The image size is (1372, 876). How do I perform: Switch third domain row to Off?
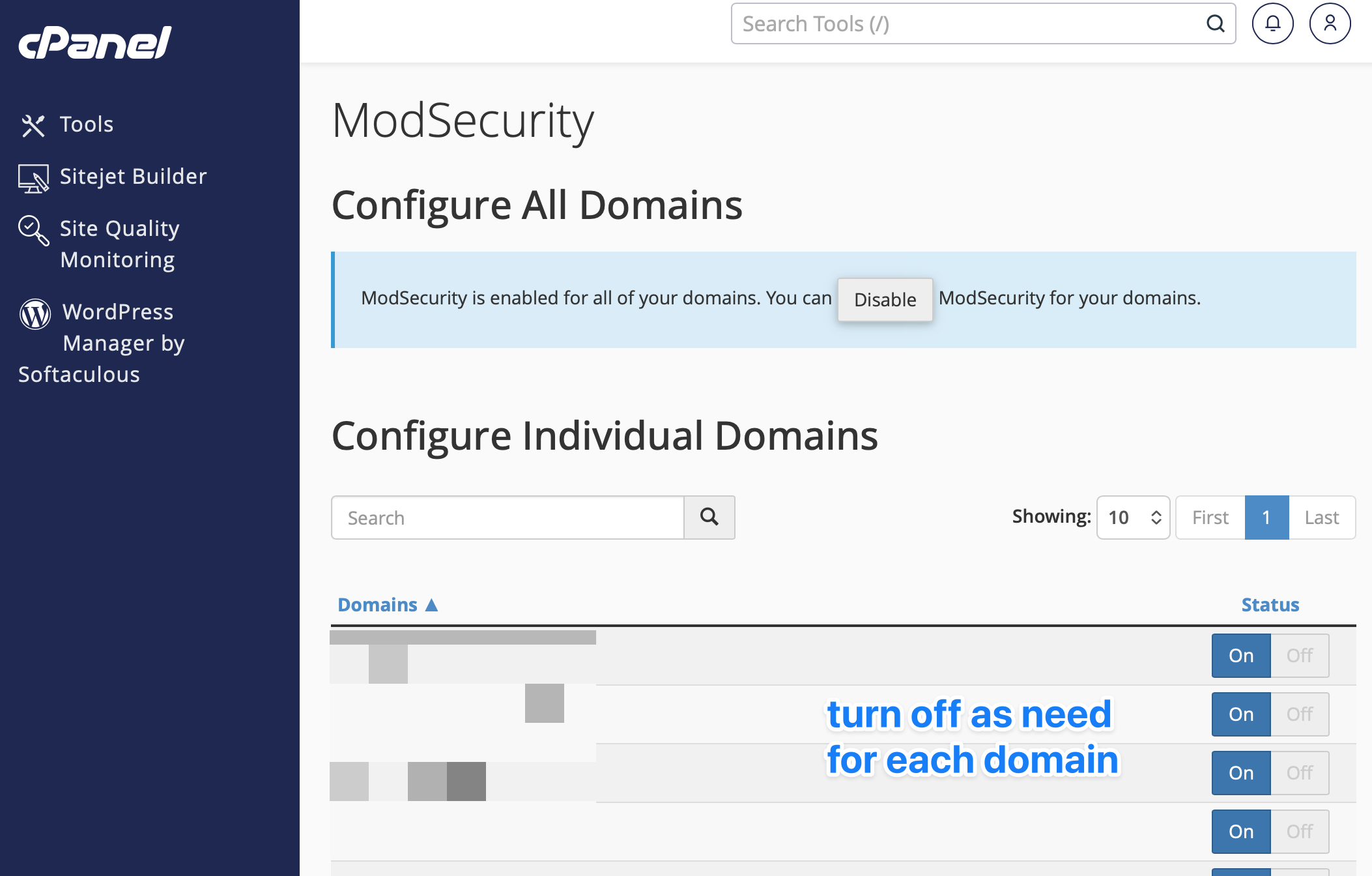(x=1300, y=773)
